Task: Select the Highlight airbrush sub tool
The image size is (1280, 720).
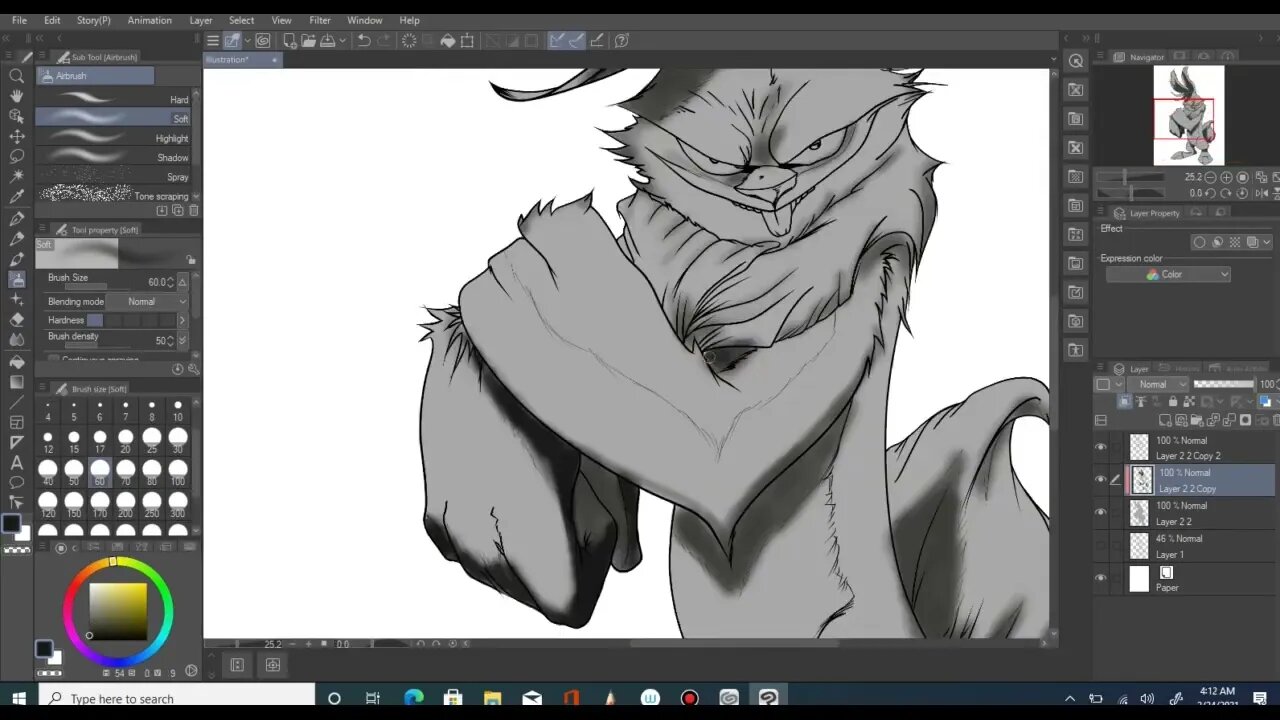Action: click(x=114, y=137)
